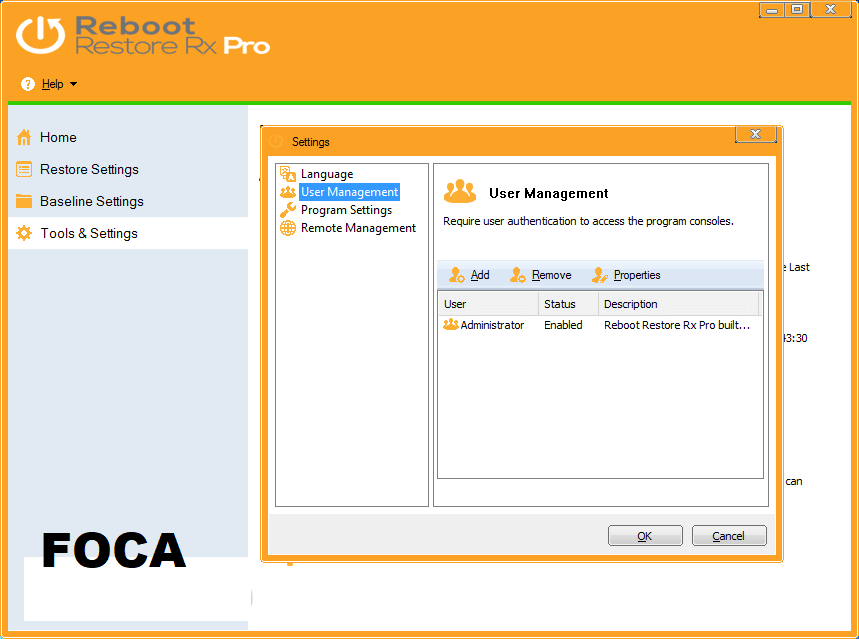859x639 pixels.
Task: Click the Add user icon
Action: [x=456, y=275]
